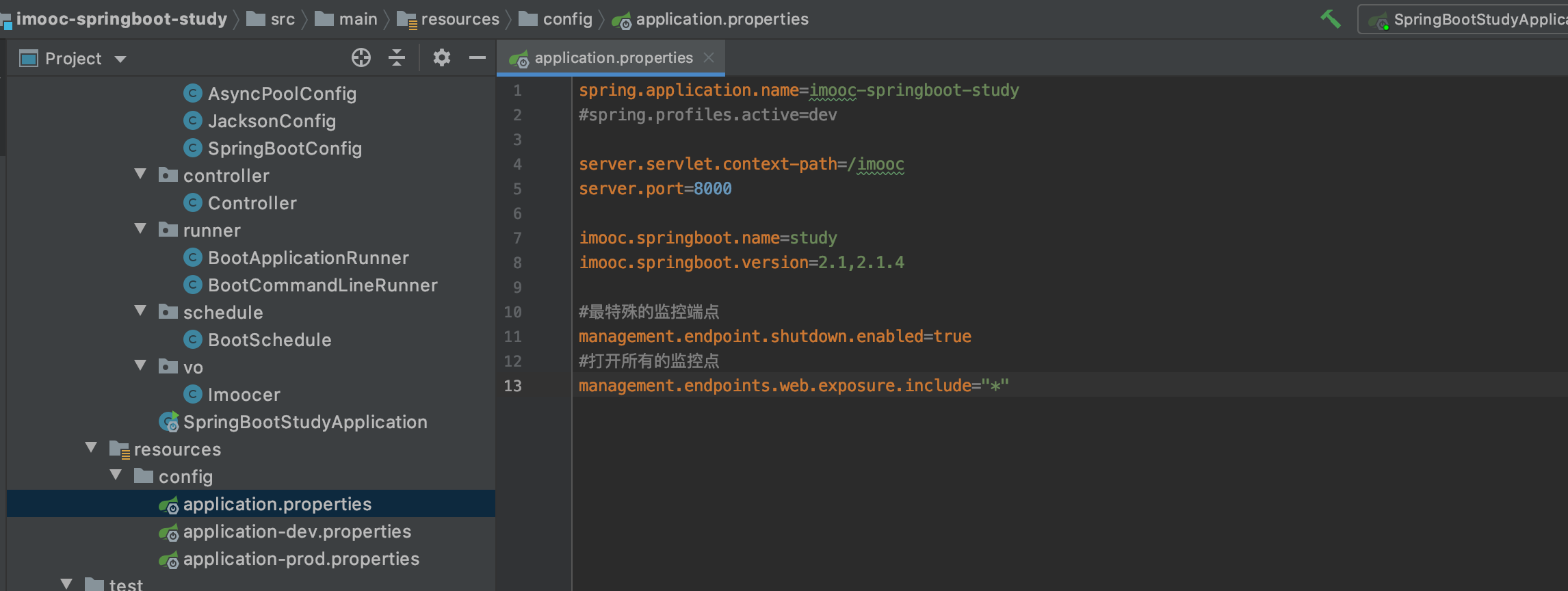This screenshot has width=1568, height=591.
Task: Open the Project view dropdown
Action: 120,60
